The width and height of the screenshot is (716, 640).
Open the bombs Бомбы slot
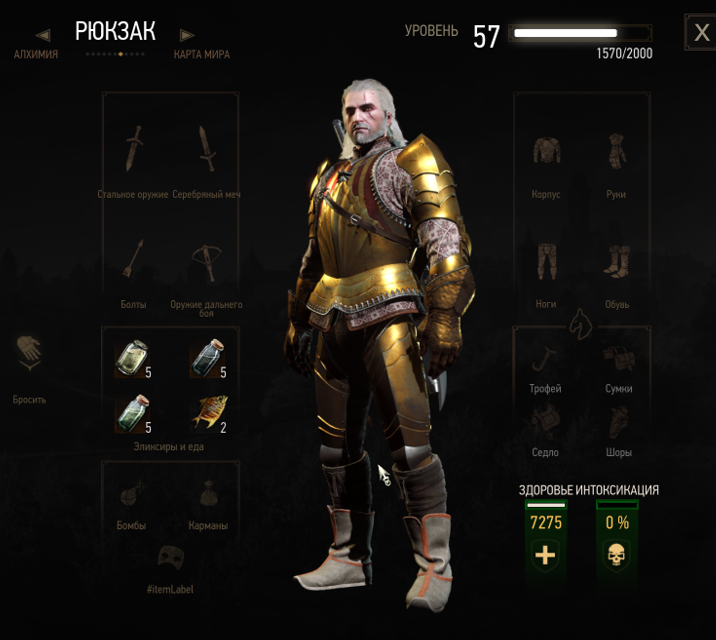tap(132, 494)
